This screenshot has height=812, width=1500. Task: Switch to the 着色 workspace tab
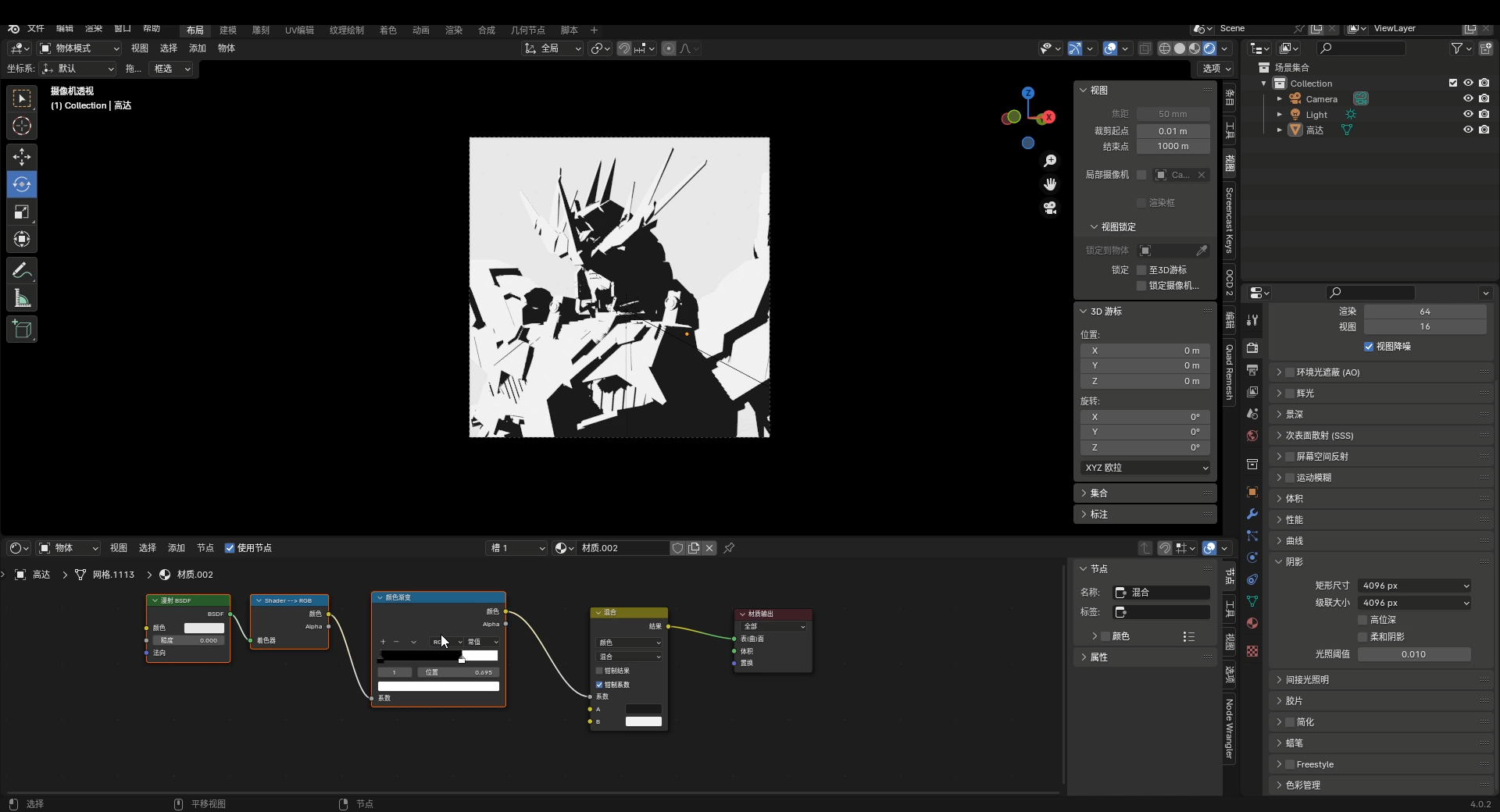click(x=388, y=30)
